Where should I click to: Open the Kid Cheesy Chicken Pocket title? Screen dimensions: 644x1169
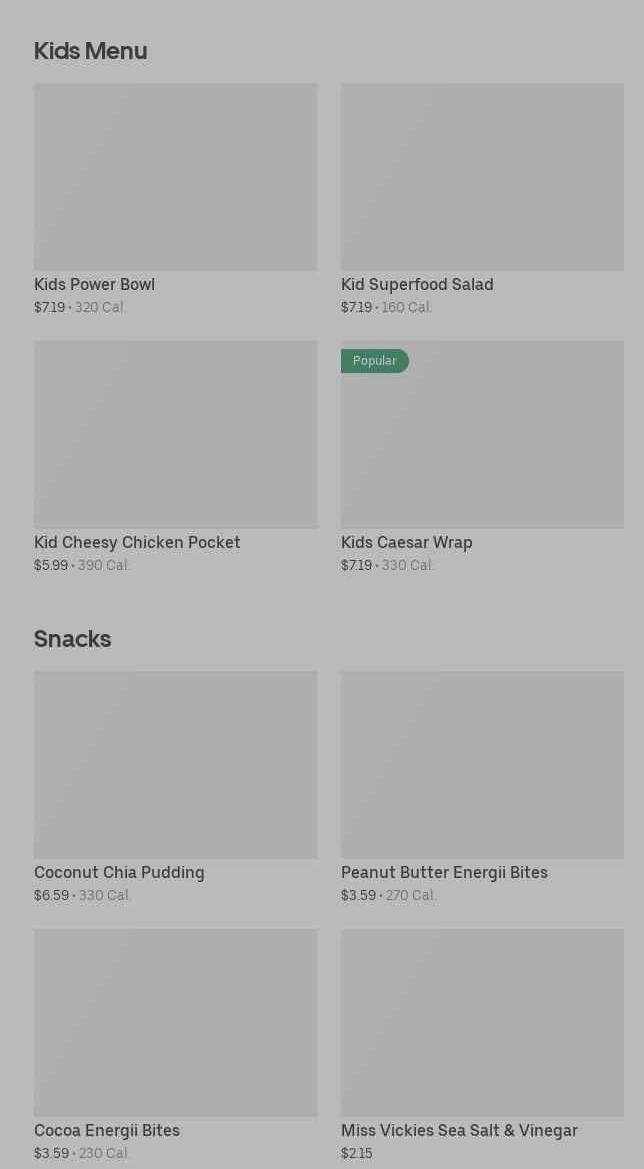point(137,542)
